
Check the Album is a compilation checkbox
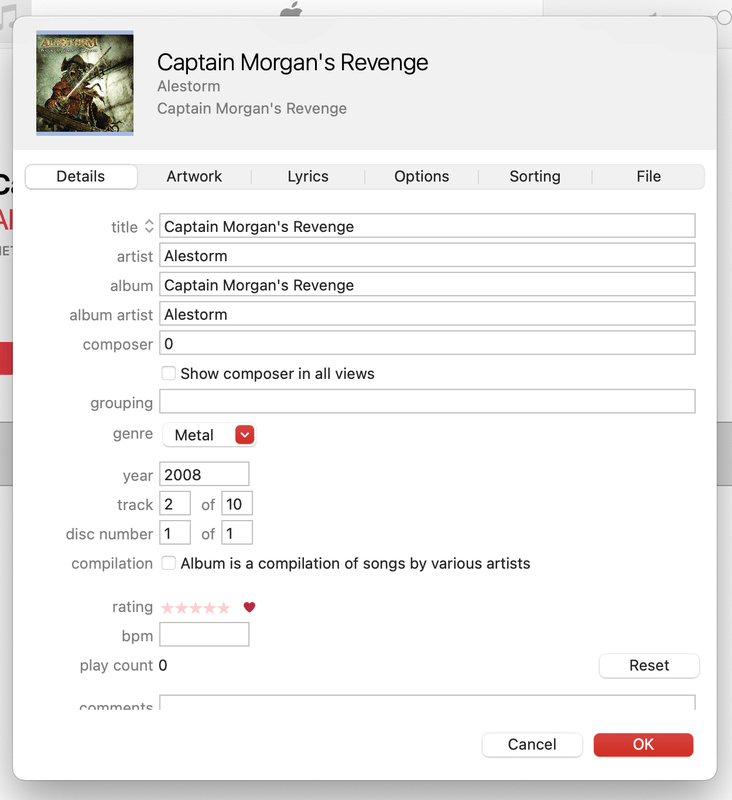click(x=169, y=563)
